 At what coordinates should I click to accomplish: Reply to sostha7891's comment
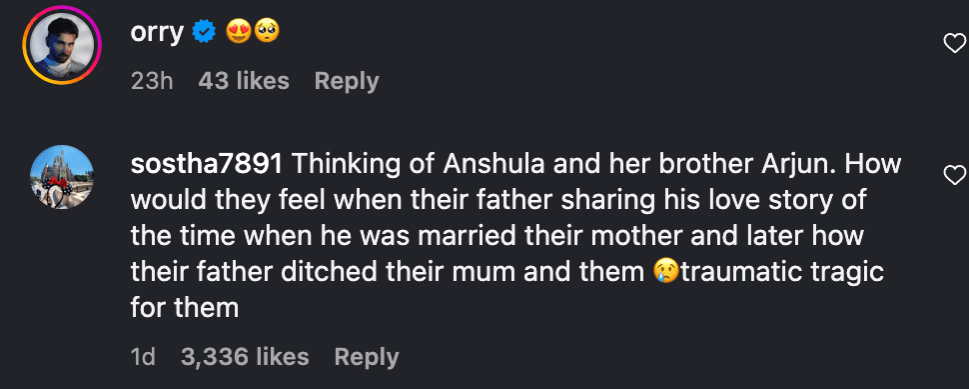click(x=366, y=357)
